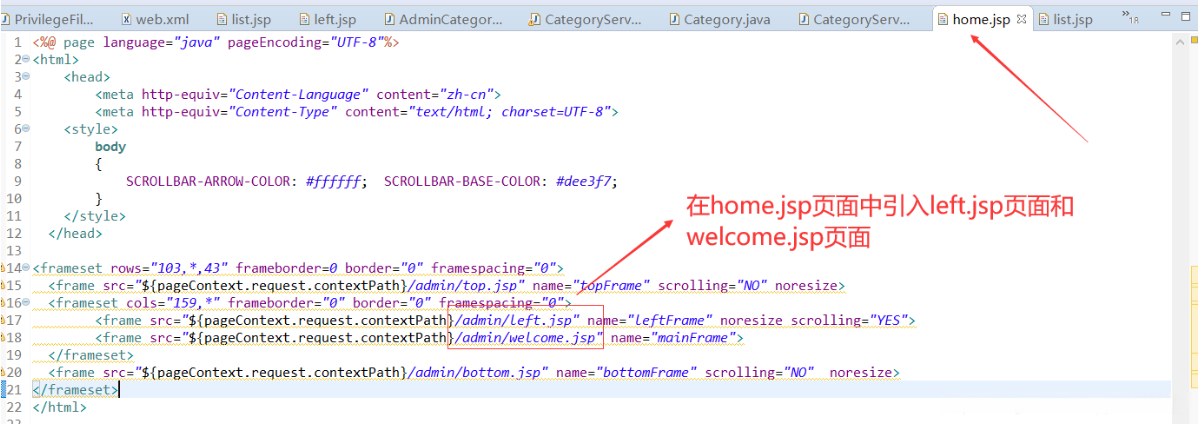Click the rows "103,*,43" value
Image resolution: width=1198 pixels, height=424 pixels.
(x=191, y=268)
